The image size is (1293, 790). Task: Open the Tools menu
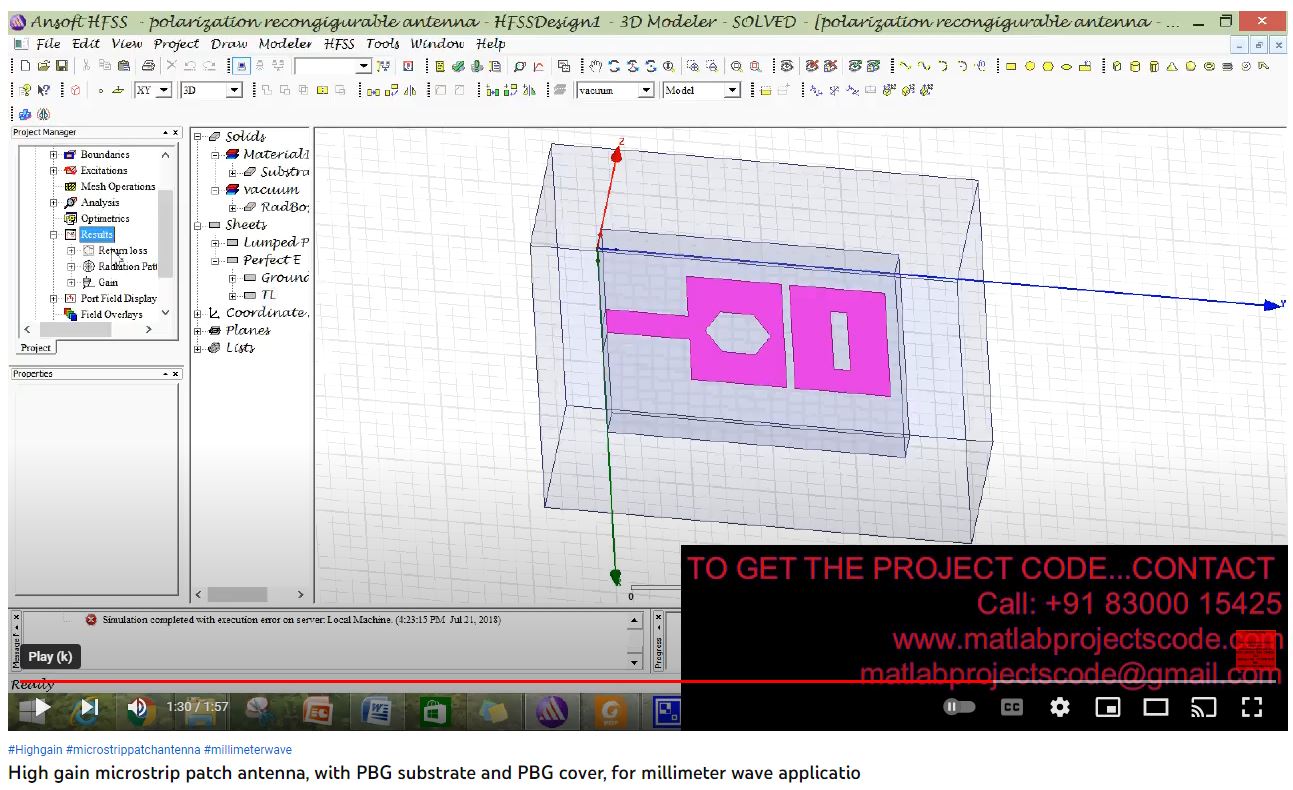click(x=383, y=44)
